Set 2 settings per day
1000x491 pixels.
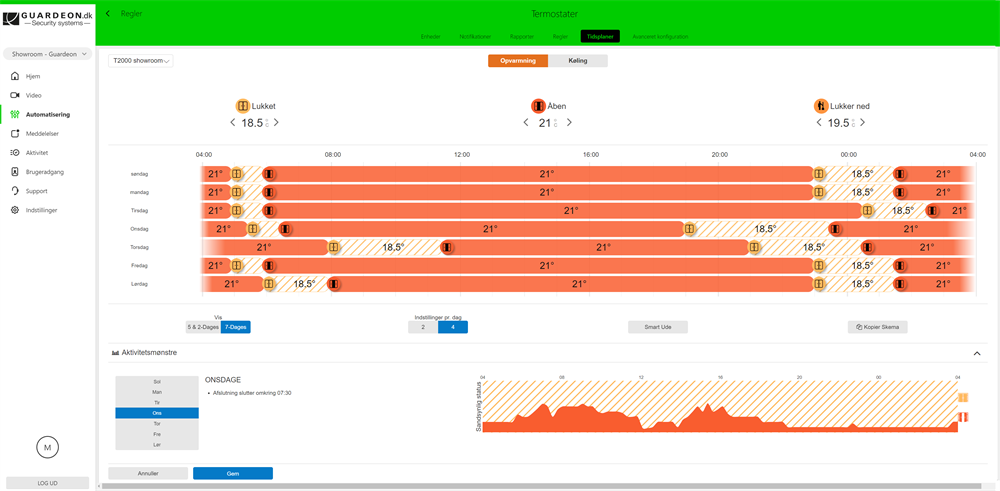(x=423, y=327)
